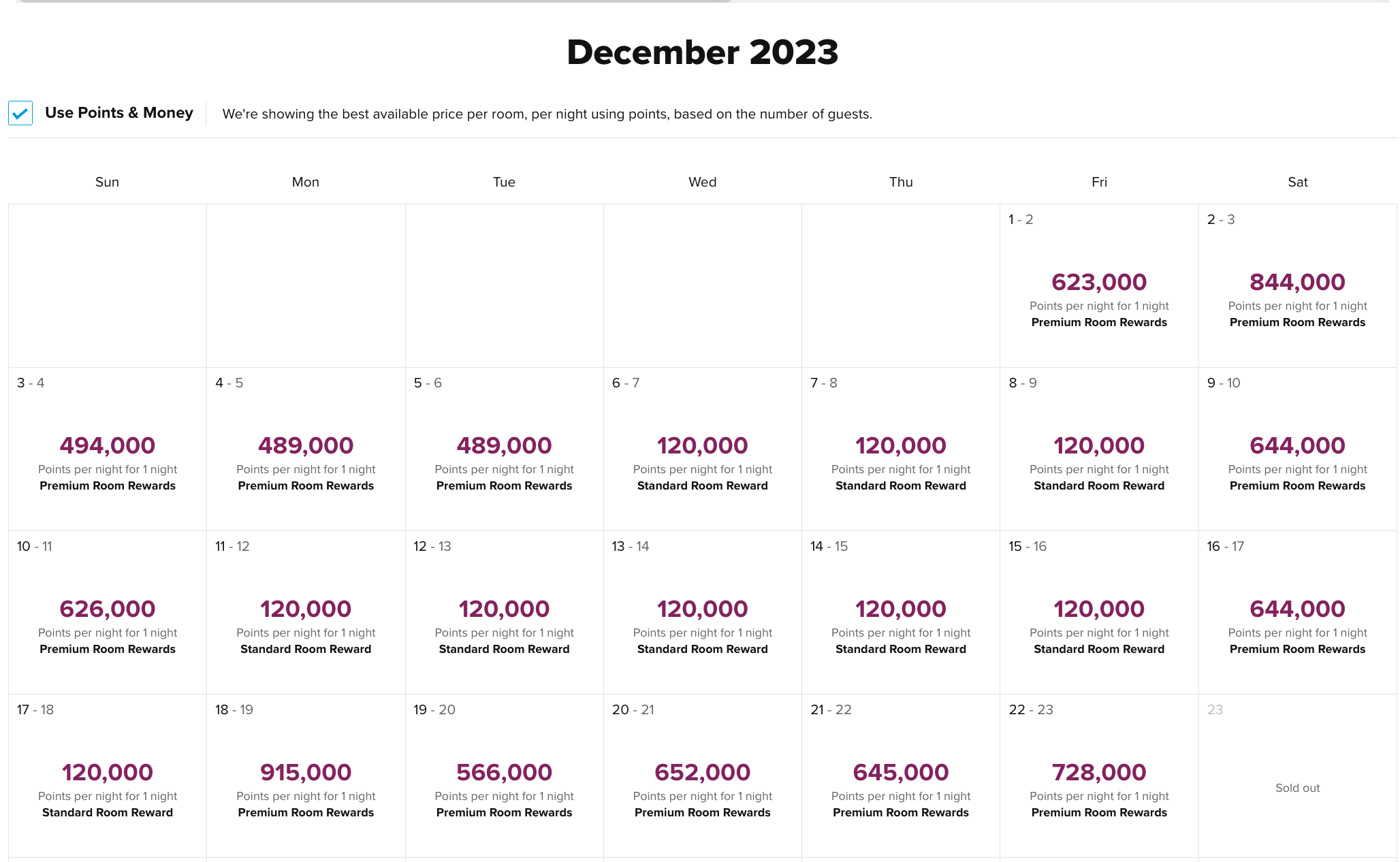Click the Sold out cell on December 23
This screenshot has width=1400, height=862.
pos(1296,788)
